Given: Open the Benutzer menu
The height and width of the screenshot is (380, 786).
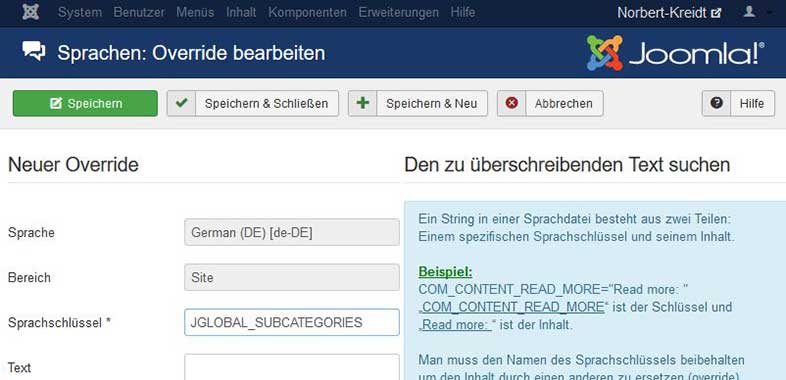Looking at the screenshot, I should pyautogui.click(x=139, y=13).
